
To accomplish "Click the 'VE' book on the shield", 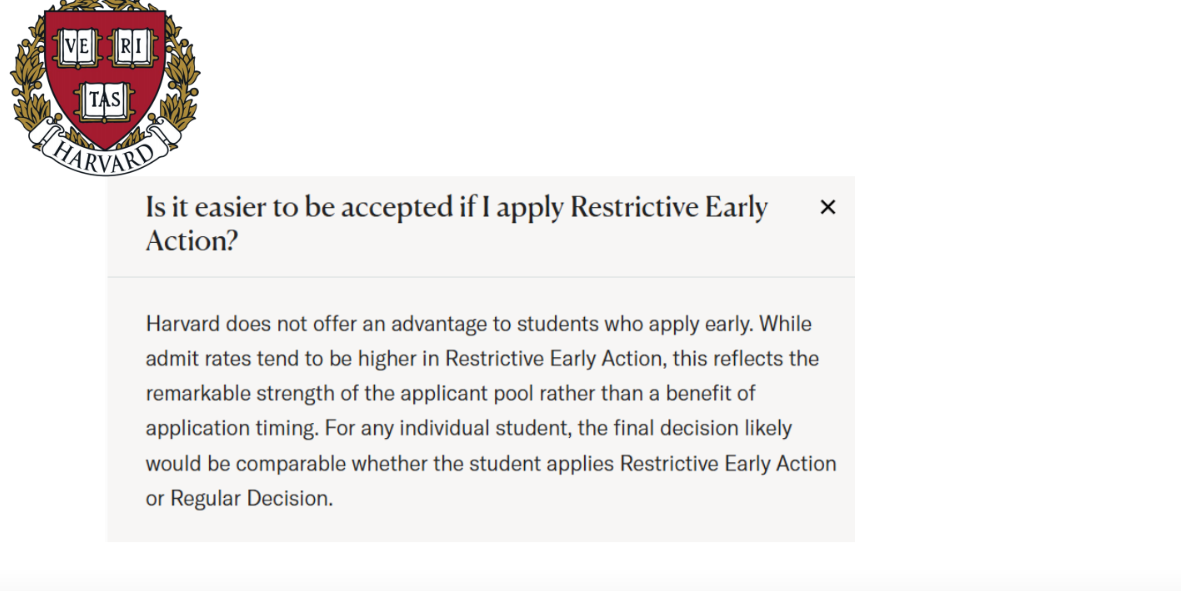I will (x=76, y=47).
